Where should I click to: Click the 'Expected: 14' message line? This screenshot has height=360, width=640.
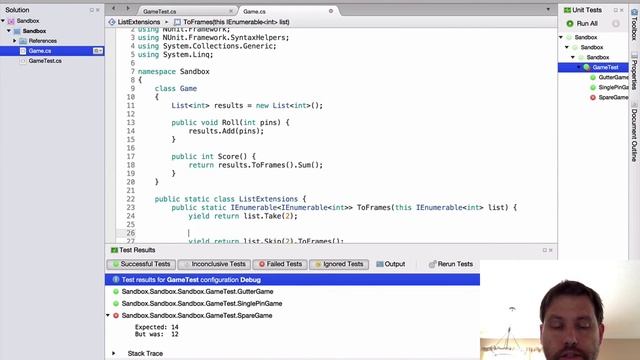(156, 327)
